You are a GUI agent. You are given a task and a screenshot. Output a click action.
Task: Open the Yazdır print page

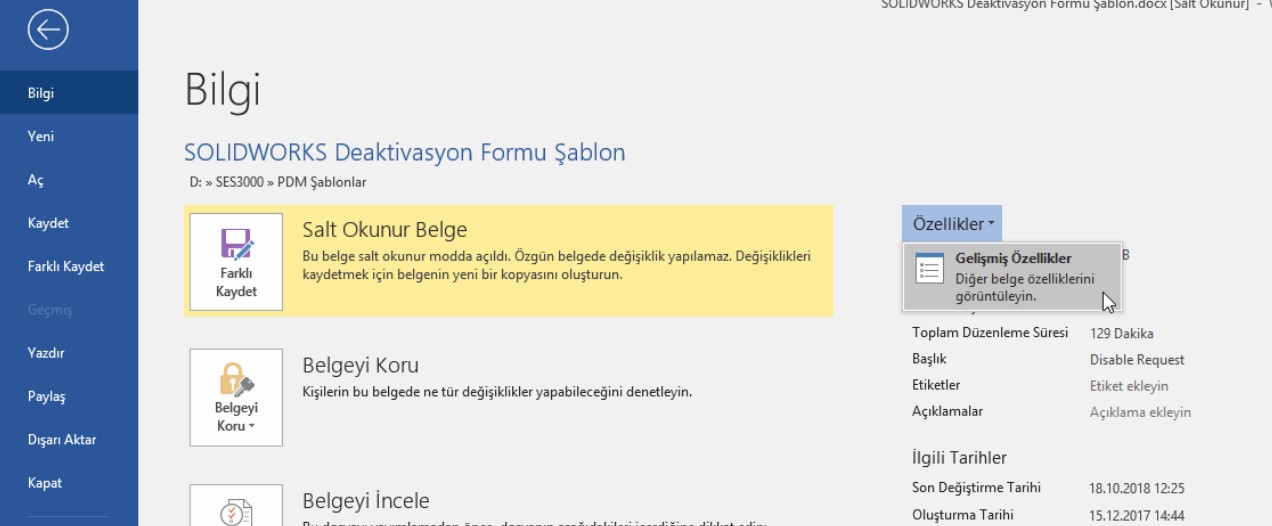(46, 353)
